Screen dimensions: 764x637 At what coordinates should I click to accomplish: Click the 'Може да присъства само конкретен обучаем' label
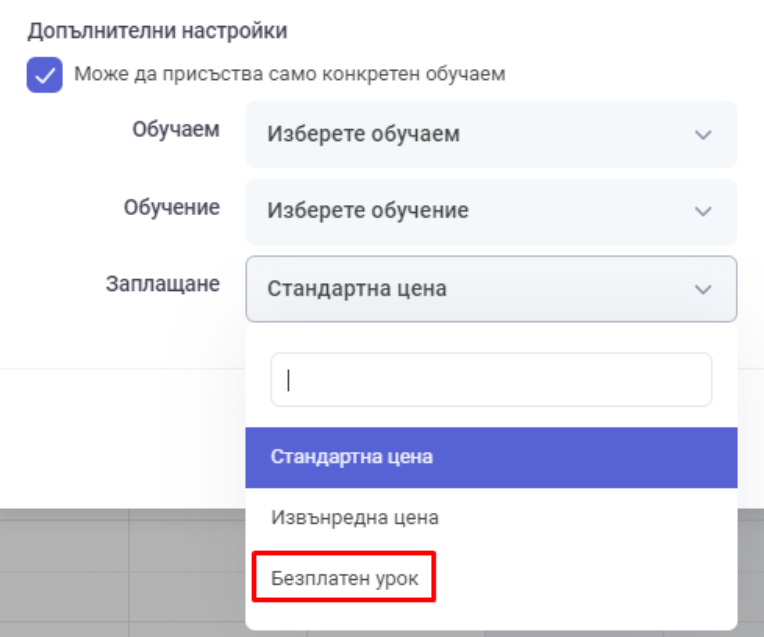click(x=289, y=74)
